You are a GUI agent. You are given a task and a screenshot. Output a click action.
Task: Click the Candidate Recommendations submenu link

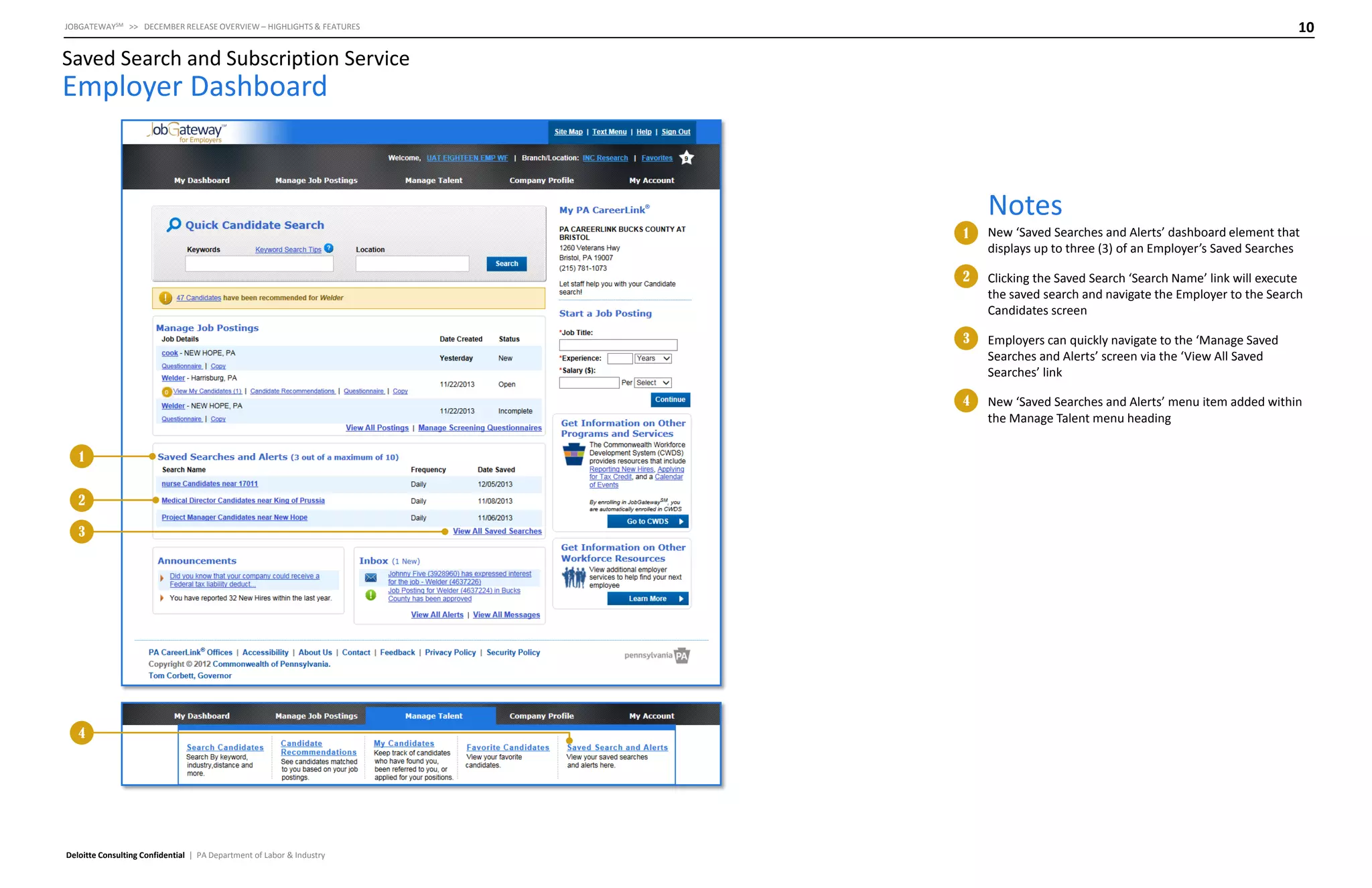pos(319,748)
